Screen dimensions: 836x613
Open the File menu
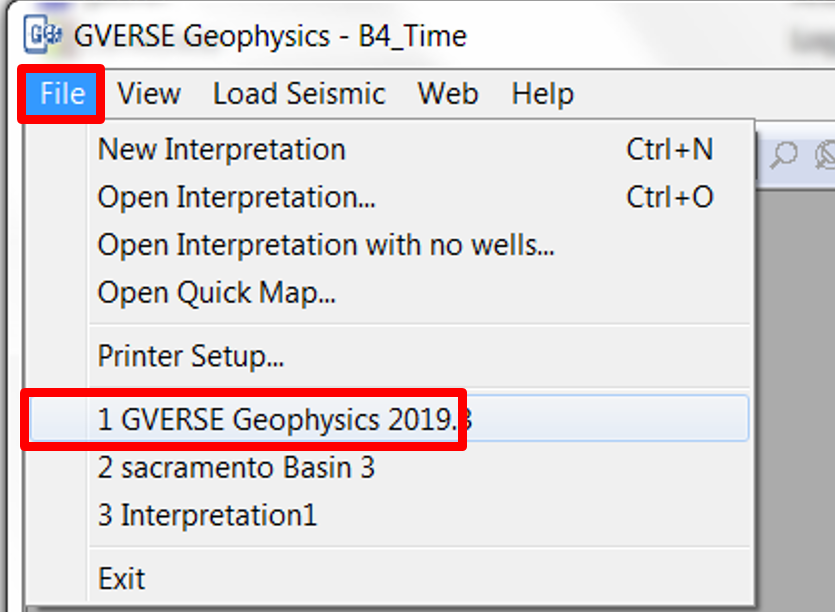(62, 94)
